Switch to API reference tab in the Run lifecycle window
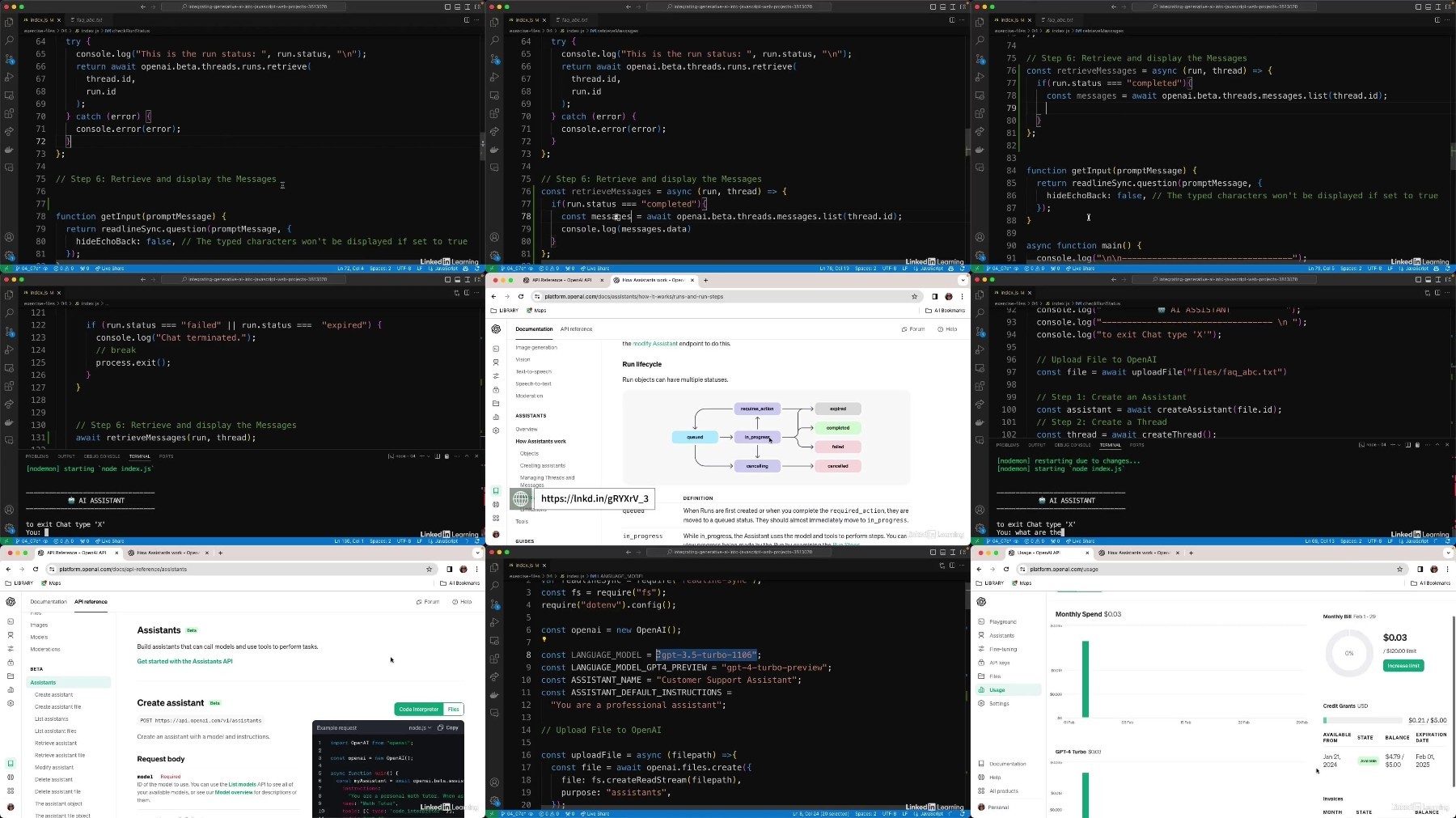The width and height of the screenshot is (1456, 818). pos(576,329)
